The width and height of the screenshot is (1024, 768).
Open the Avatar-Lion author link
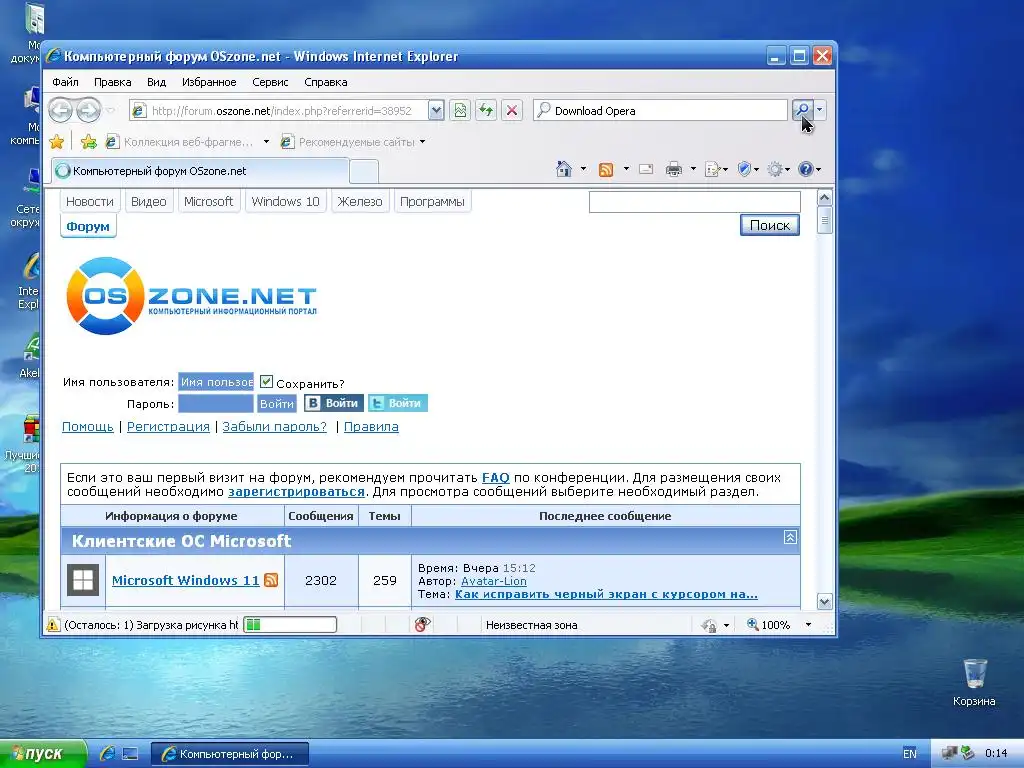pyautogui.click(x=494, y=581)
